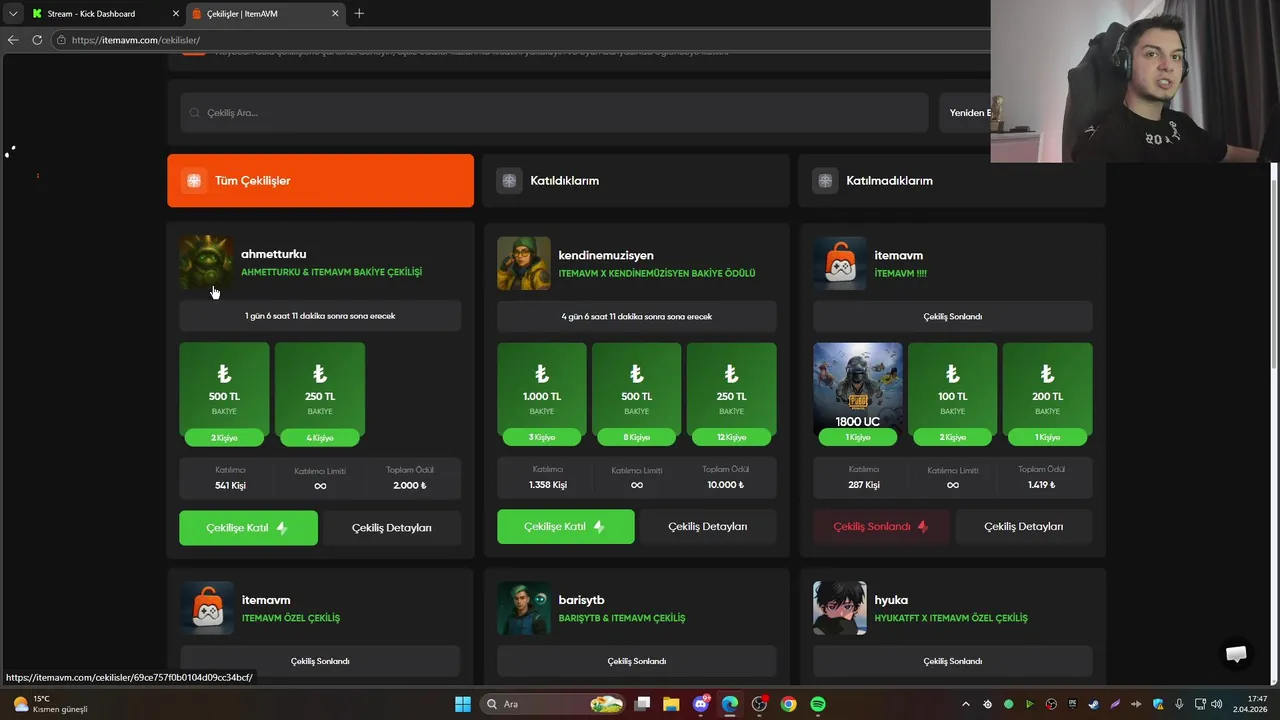Open Google Chrome from the taskbar
The height and width of the screenshot is (720, 1280).
coord(789,704)
